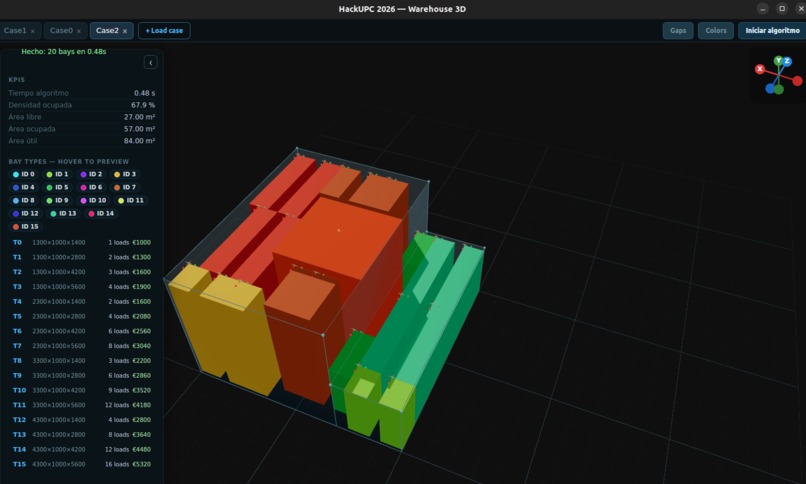Select the ID 15 bay type chip
The width and height of the screenshot is (806, 484).
click(x=26, y=227)
